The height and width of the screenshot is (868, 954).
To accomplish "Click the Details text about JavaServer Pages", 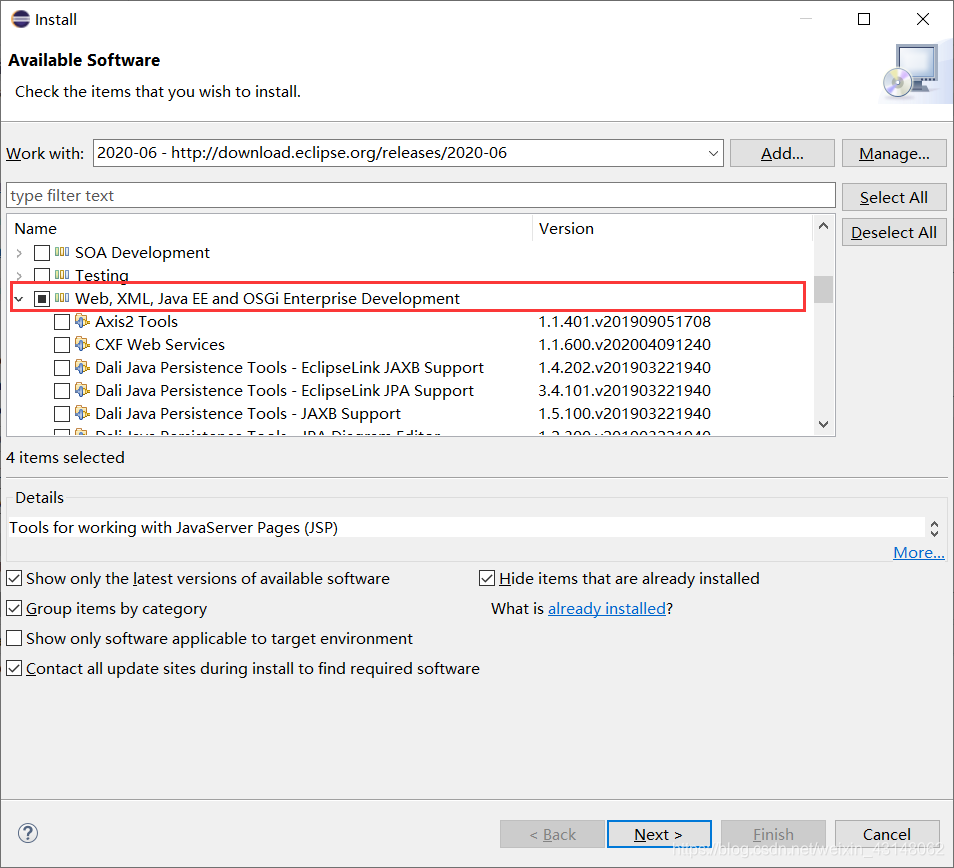I will point(173,527).
